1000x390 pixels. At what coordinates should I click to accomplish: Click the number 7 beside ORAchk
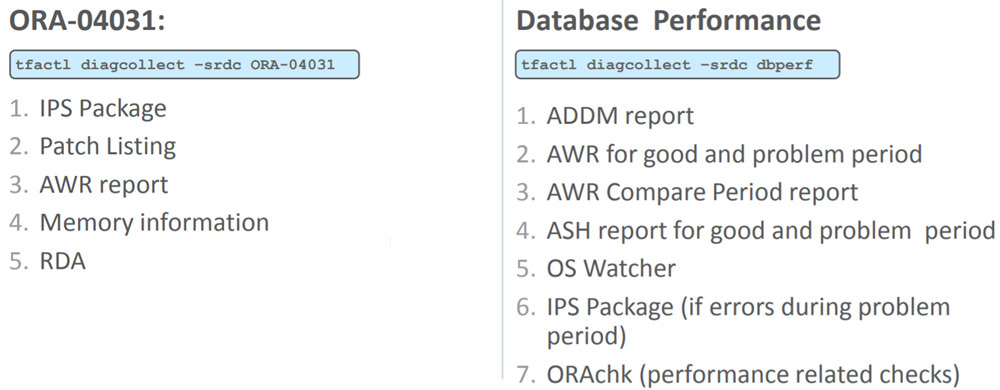(526, 375)
